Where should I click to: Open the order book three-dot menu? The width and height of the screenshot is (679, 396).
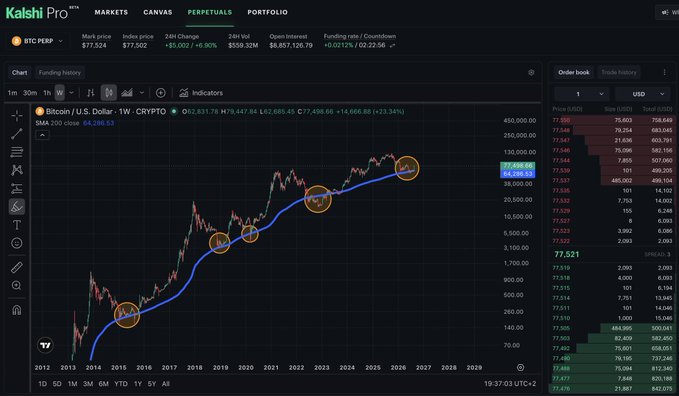(665, 72)
